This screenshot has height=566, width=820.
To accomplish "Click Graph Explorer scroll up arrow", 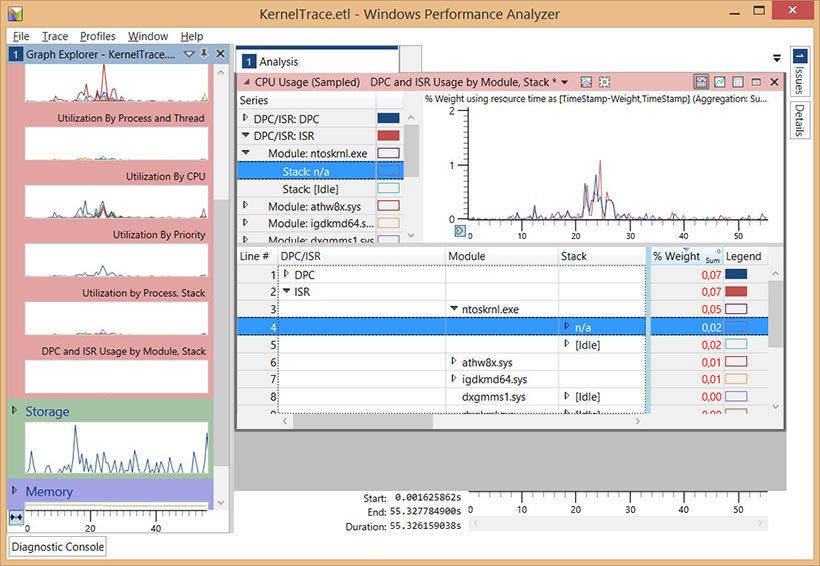I will pyautogui.click(x=221, y=72).
